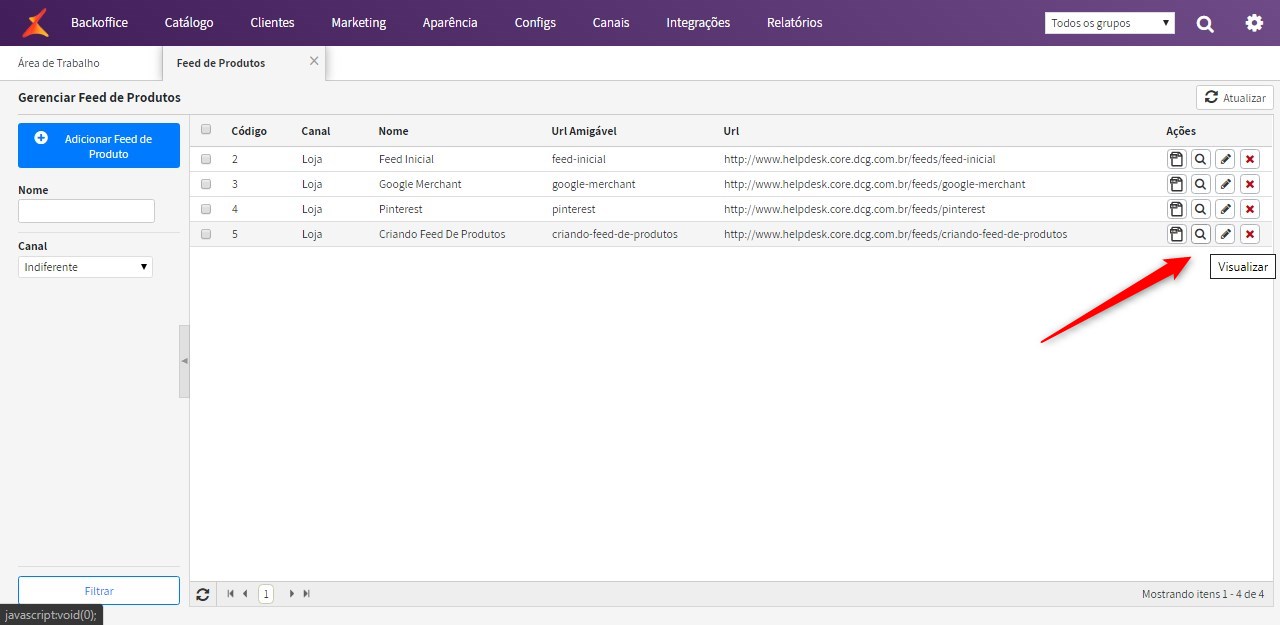Delete the Criando Feed De Produtos feed

coord(1250,234)
